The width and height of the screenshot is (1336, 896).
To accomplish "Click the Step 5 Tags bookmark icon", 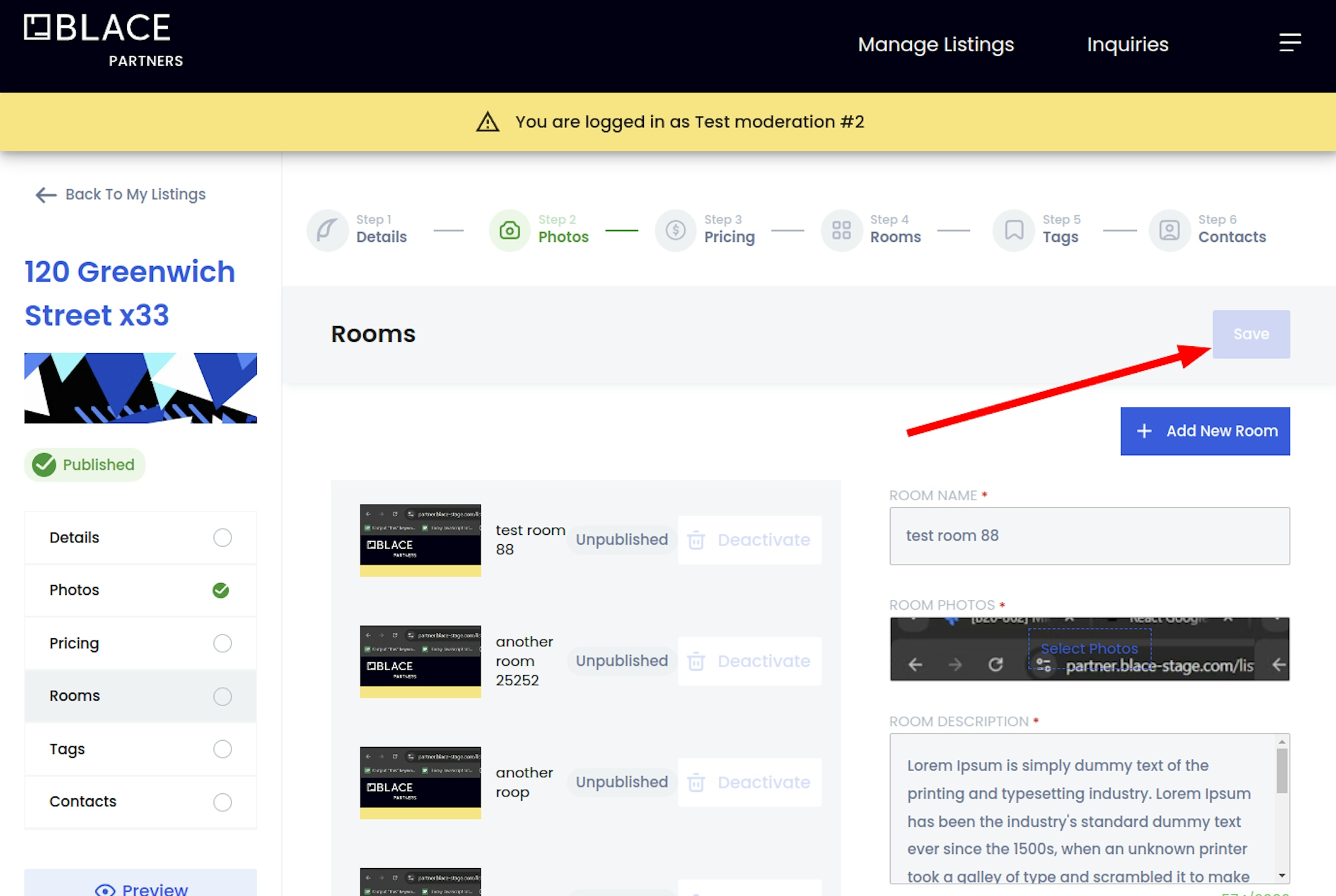I will pos(1014,231).
